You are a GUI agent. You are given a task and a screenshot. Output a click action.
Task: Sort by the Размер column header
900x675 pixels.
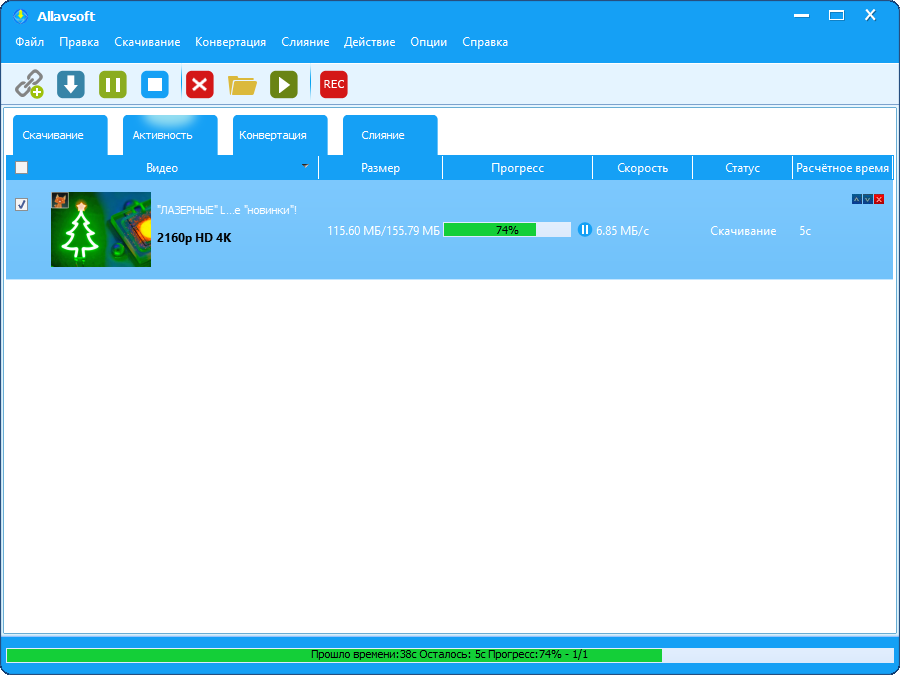[381, 168]
